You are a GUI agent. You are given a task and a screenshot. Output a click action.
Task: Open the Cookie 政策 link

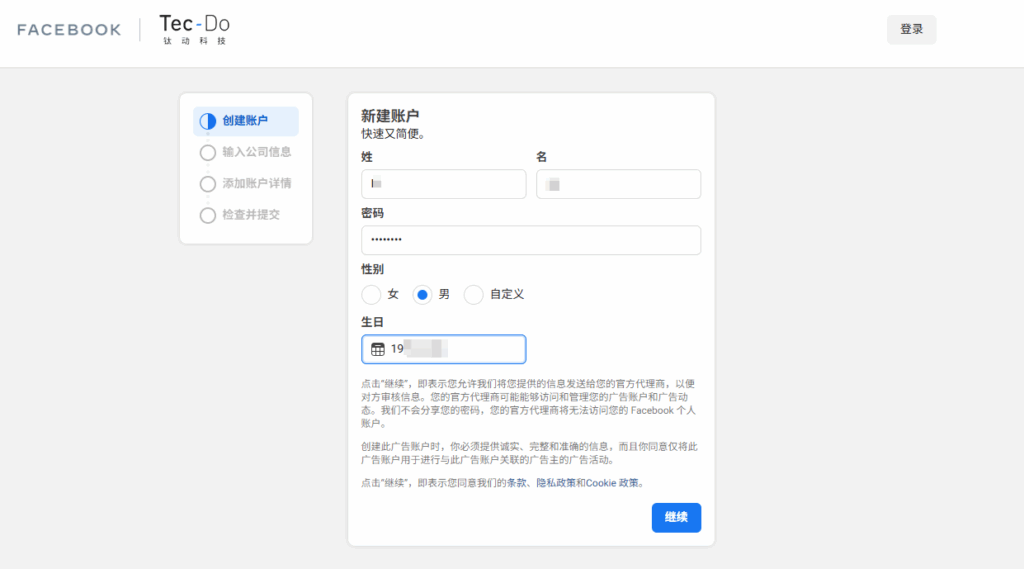611,483
